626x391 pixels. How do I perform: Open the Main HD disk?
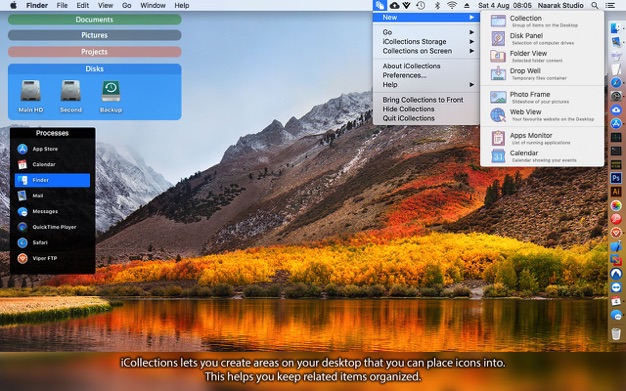click(x=31, y=96)
